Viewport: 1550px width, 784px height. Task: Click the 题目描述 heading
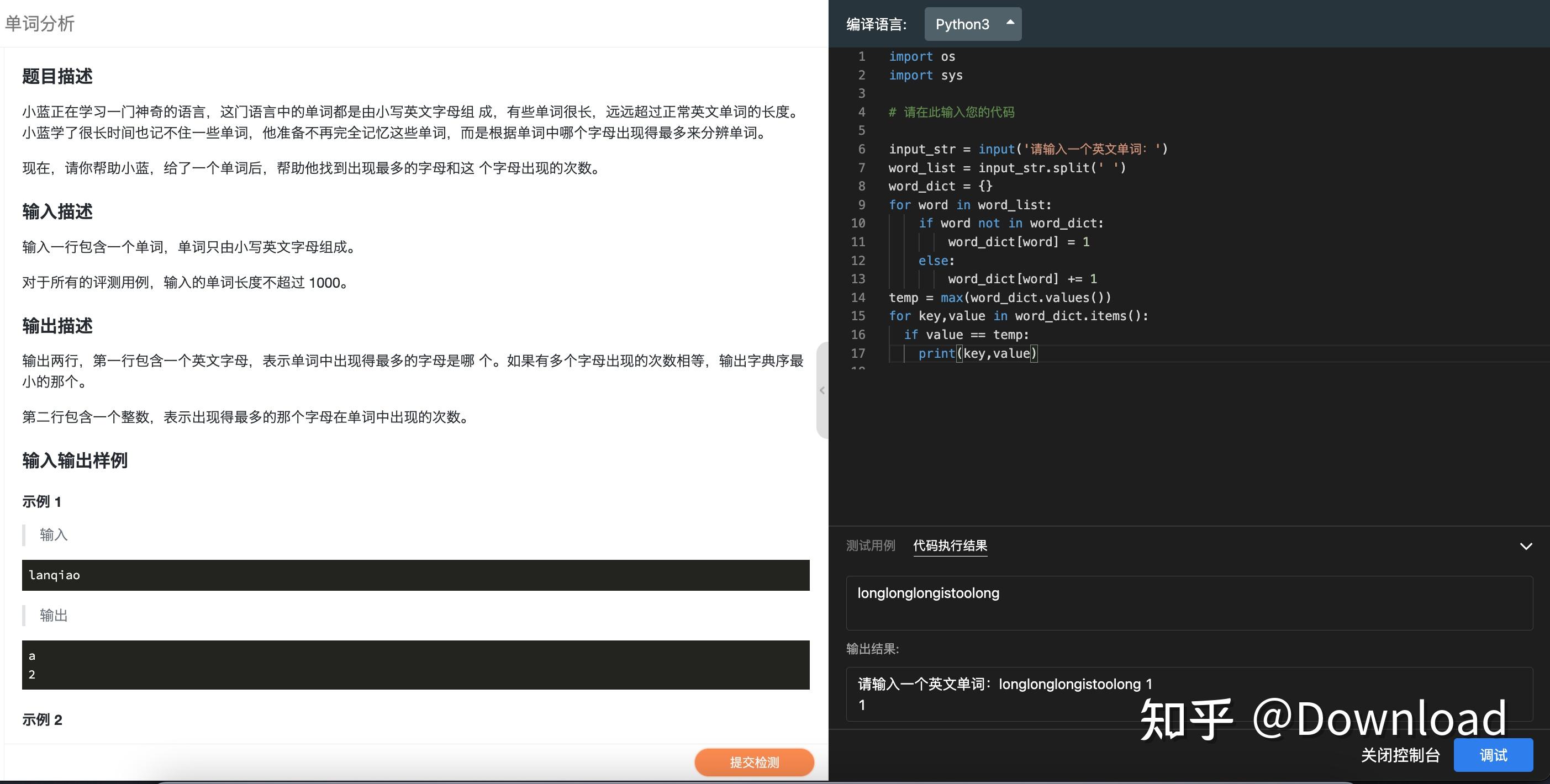(57, 76)
